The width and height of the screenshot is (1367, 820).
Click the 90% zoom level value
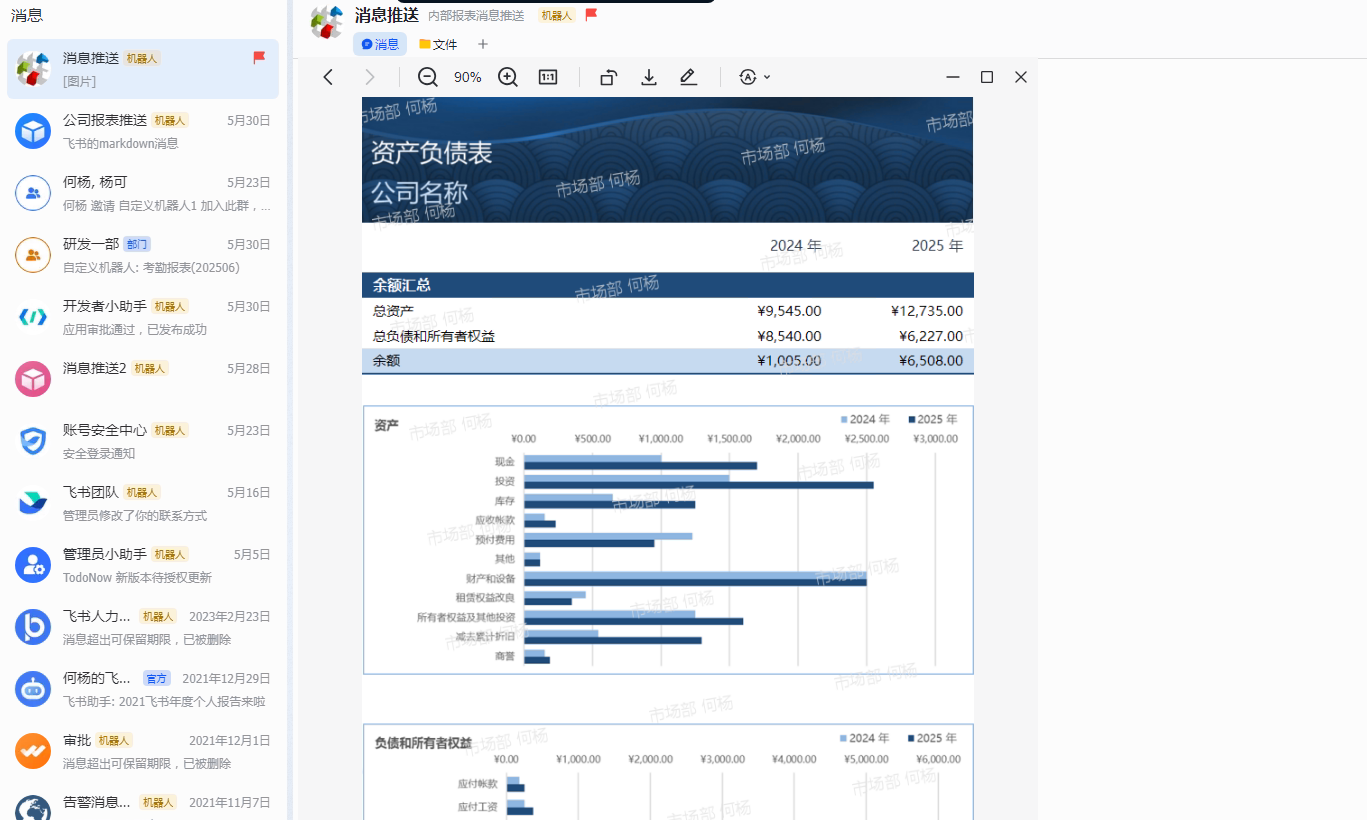click(x=467, y=77)
